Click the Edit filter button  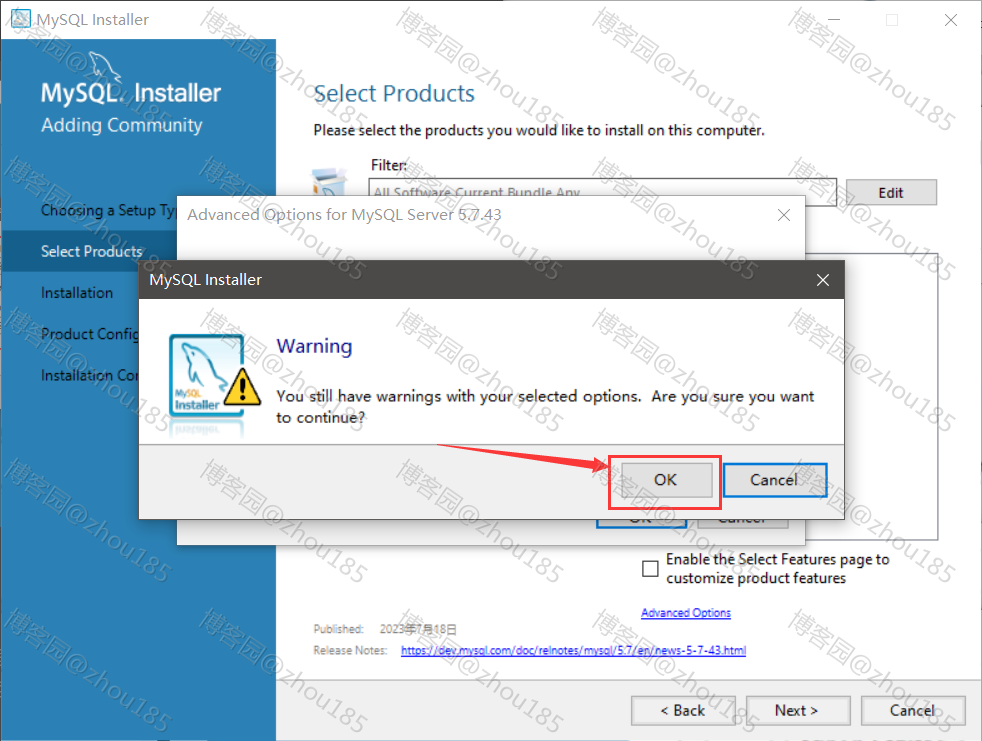[891, 192]
